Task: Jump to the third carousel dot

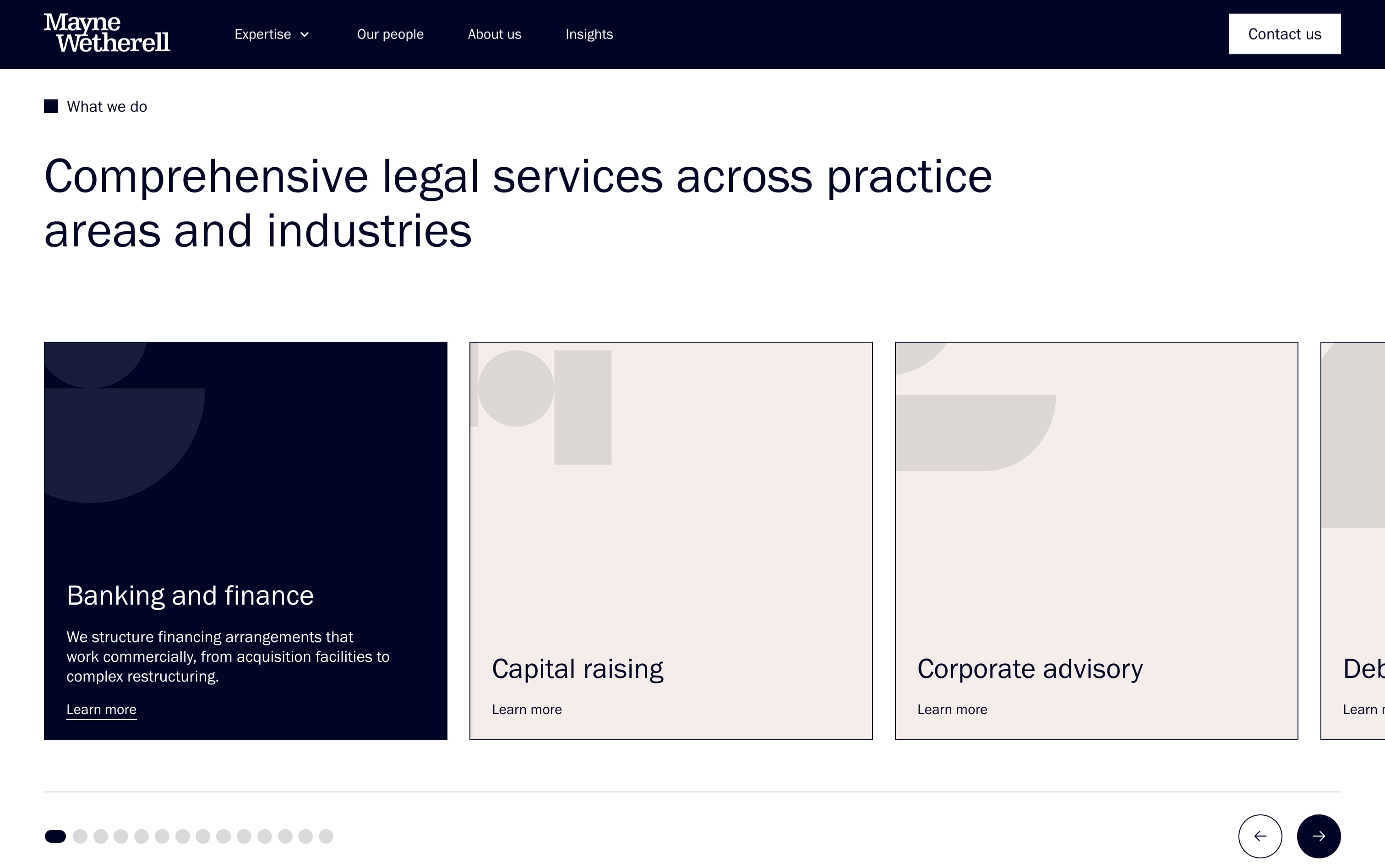Action: coord(101,836)
